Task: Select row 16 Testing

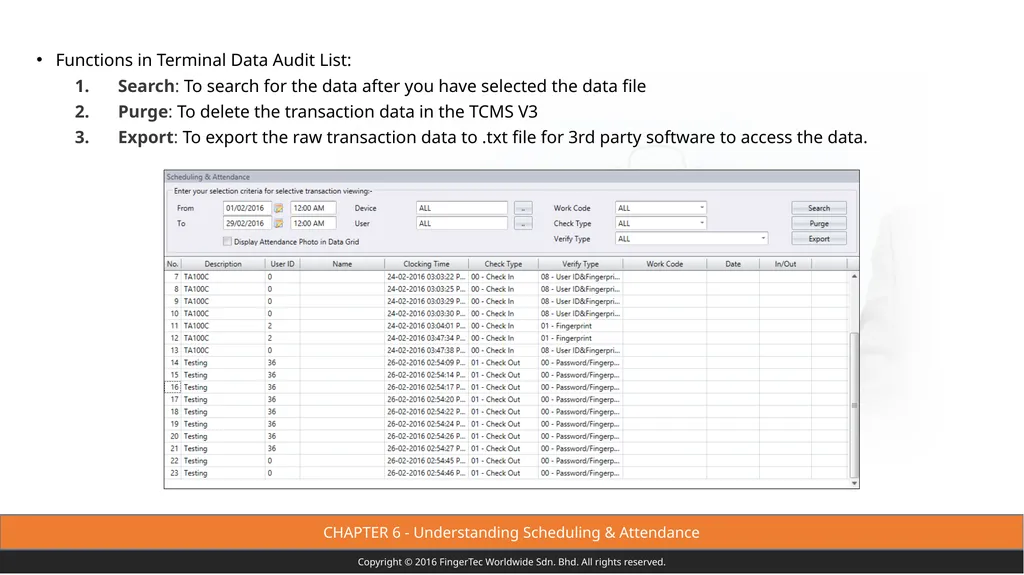Action: pos(506,387)
